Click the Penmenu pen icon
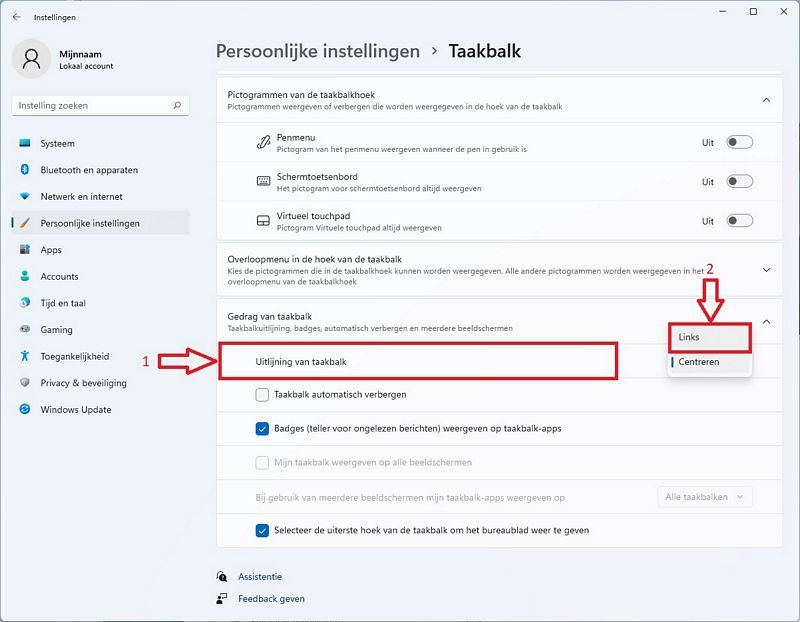This screenshot has height=622, width=800. coord(263,142)
